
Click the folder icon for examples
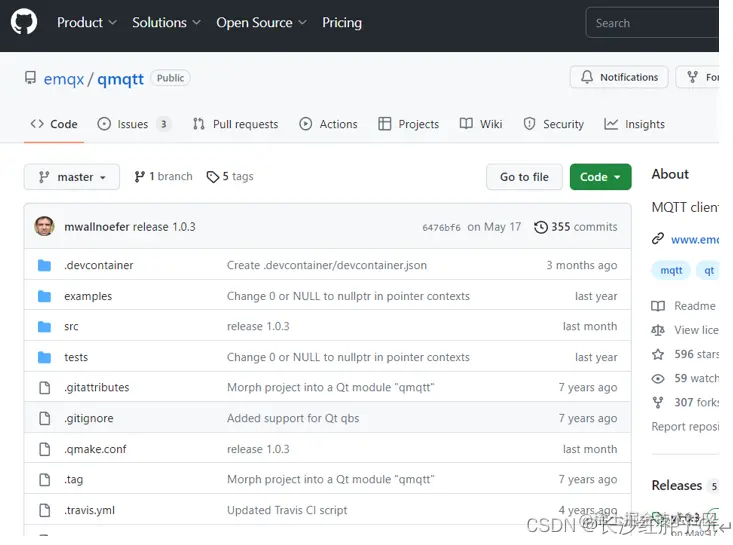(x=44, y=296)
